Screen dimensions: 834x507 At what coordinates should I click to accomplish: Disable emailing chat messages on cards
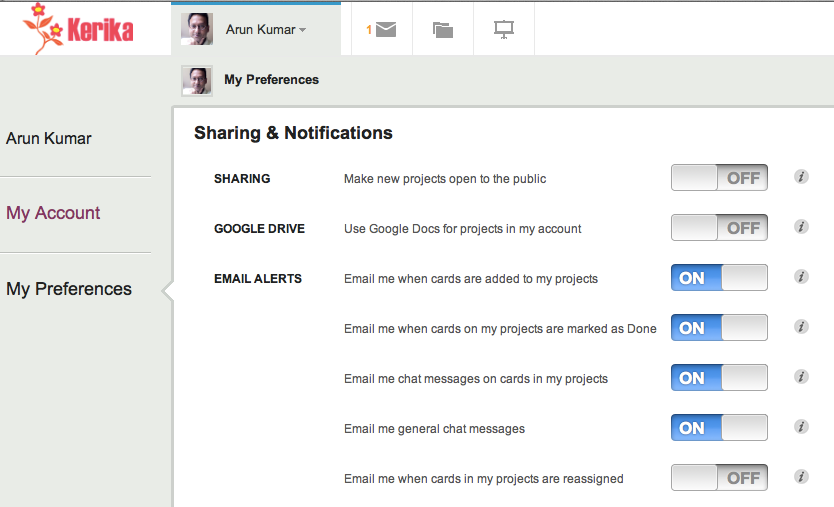719,378
